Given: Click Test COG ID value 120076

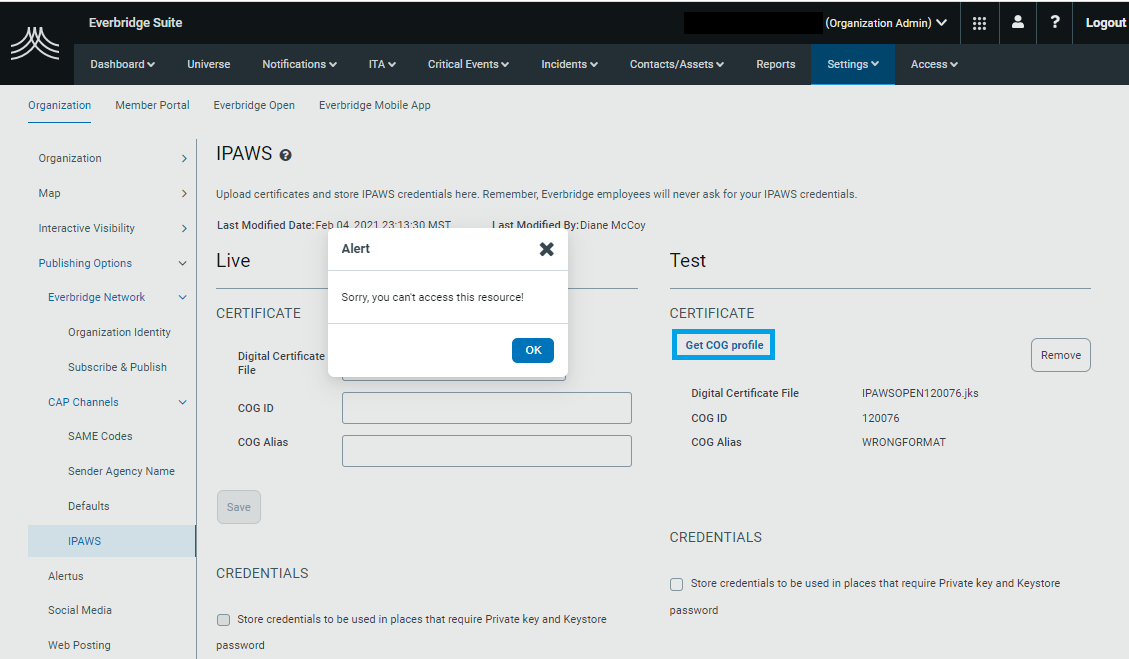Looking at the screenshot, I should click(x=881, y=418).
